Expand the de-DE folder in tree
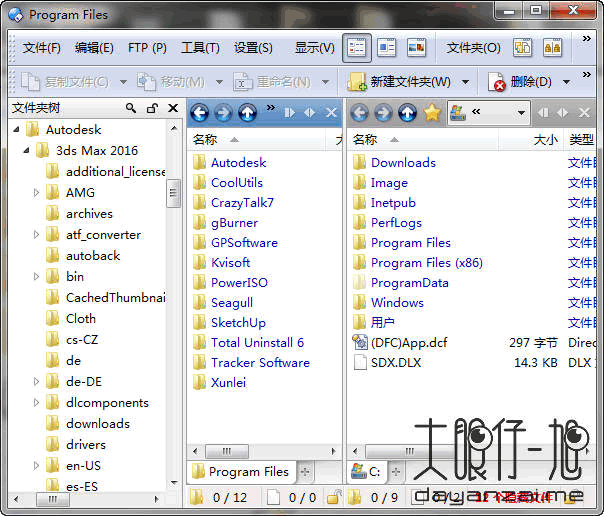The image size is (604, 516). [36, 381]
